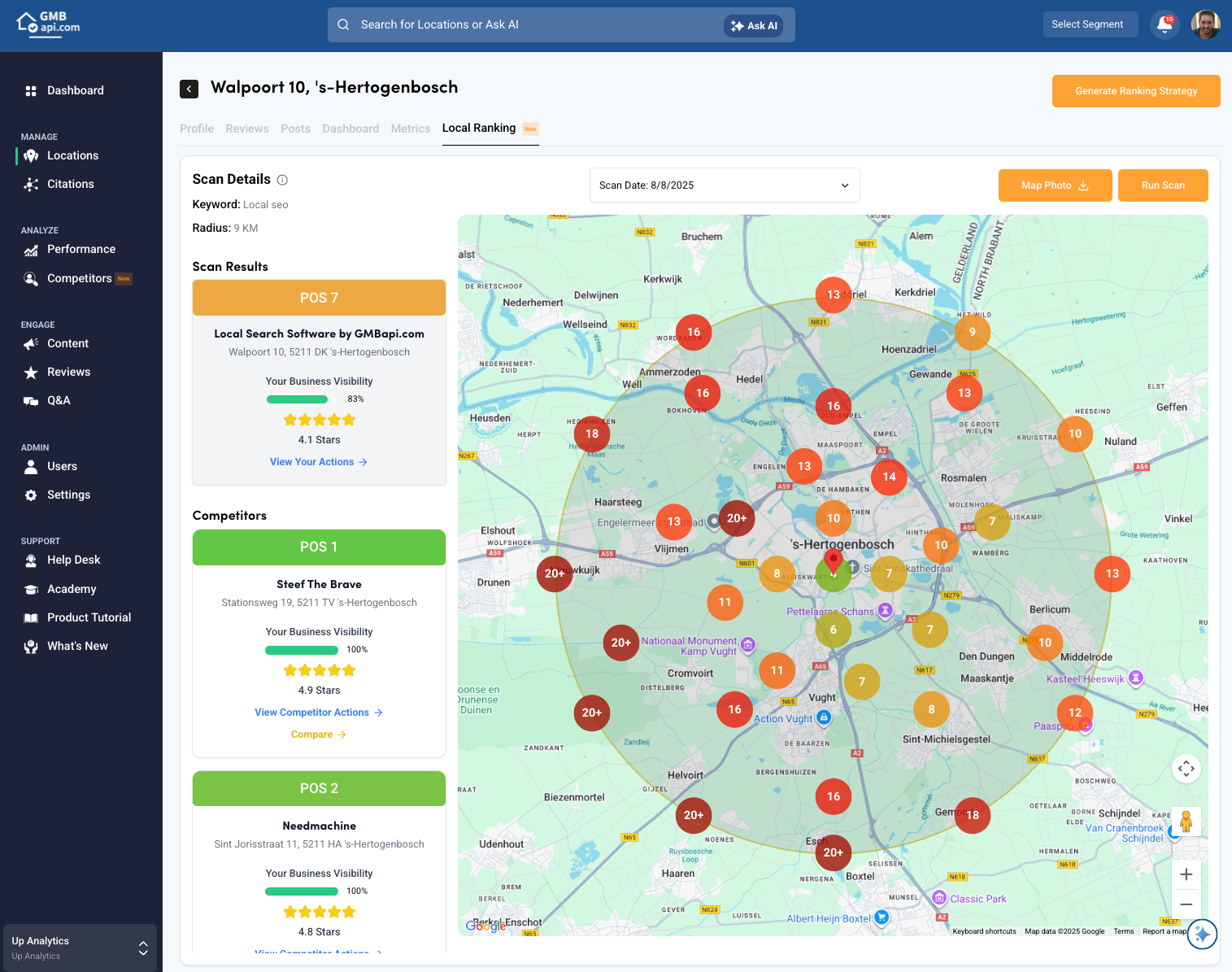Image resolution: width=1232 pixels, height=972 pixels.
Task: Click the map zoom in plus icon
Action: 1186,874
